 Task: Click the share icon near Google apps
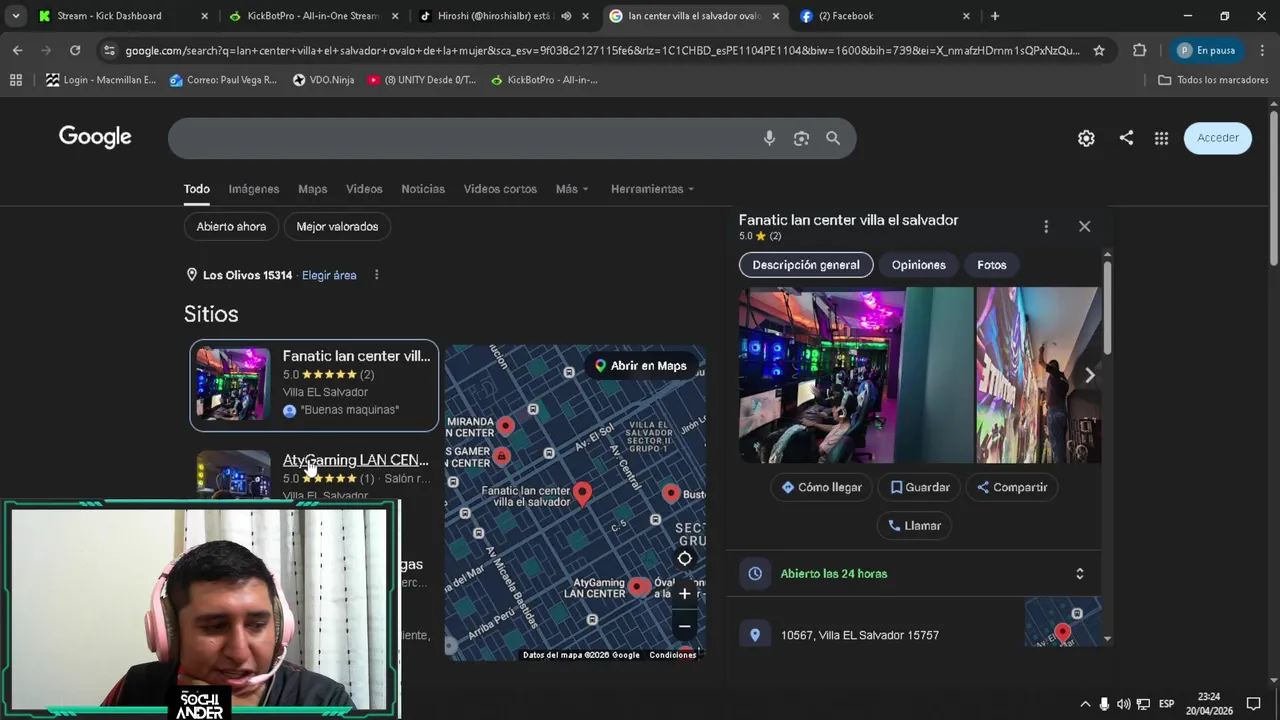click(1126, 138)
